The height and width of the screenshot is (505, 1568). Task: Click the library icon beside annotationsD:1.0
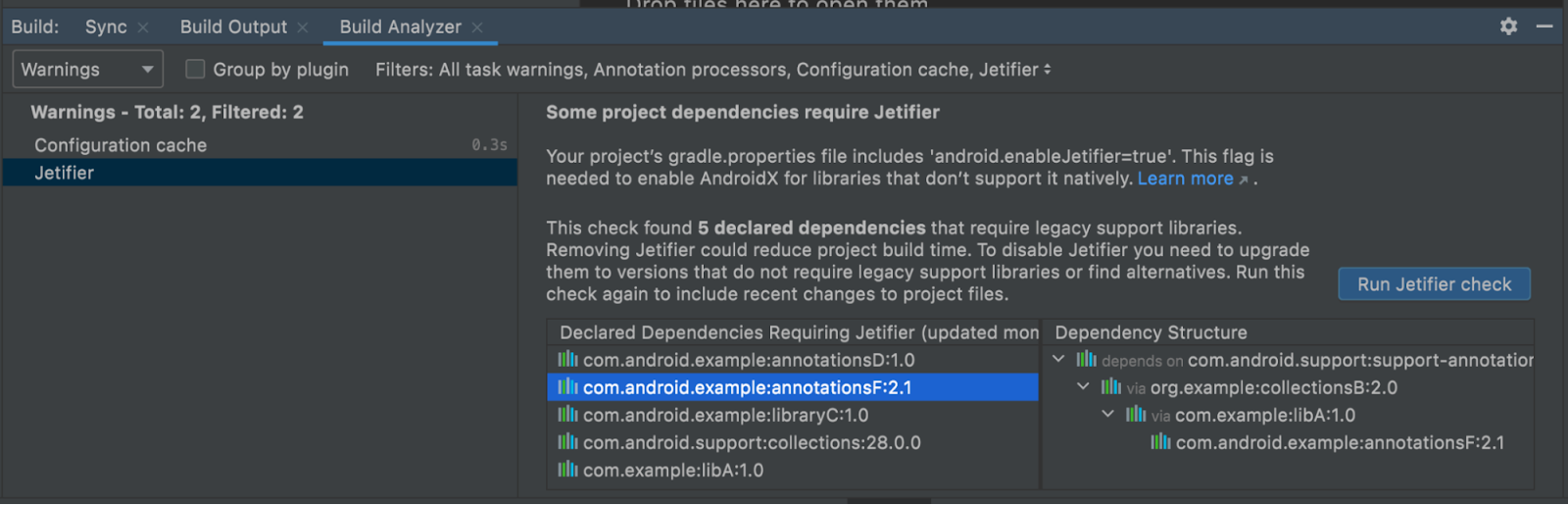pos(567,360)
